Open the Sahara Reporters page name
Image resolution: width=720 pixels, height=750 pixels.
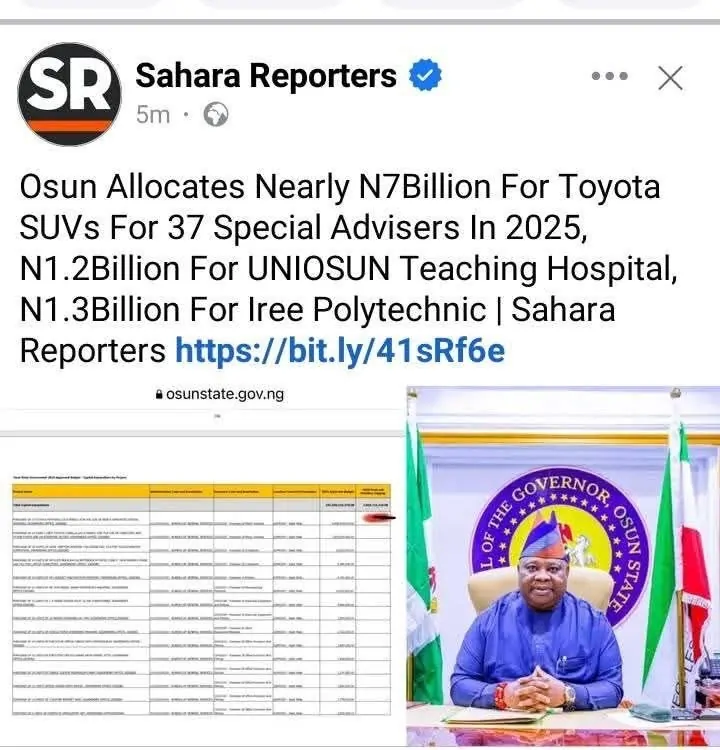click(266, 75)
